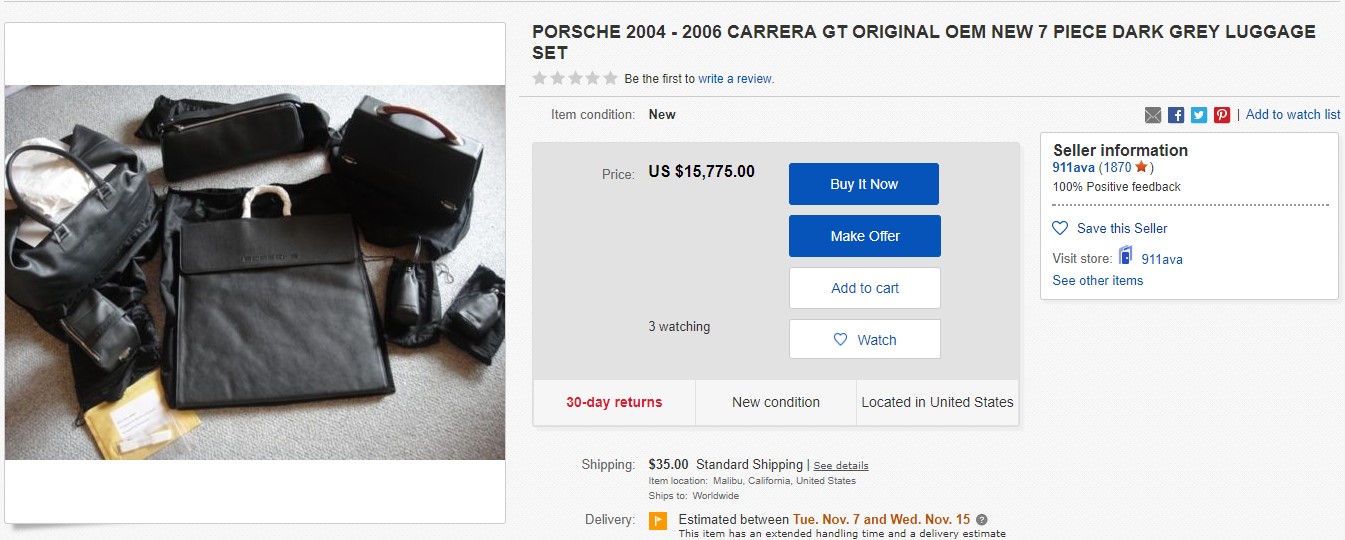Click the 30-day returns info
Image resolution: width=1345 pixels, height=540 pixels.
click(614, 402)
